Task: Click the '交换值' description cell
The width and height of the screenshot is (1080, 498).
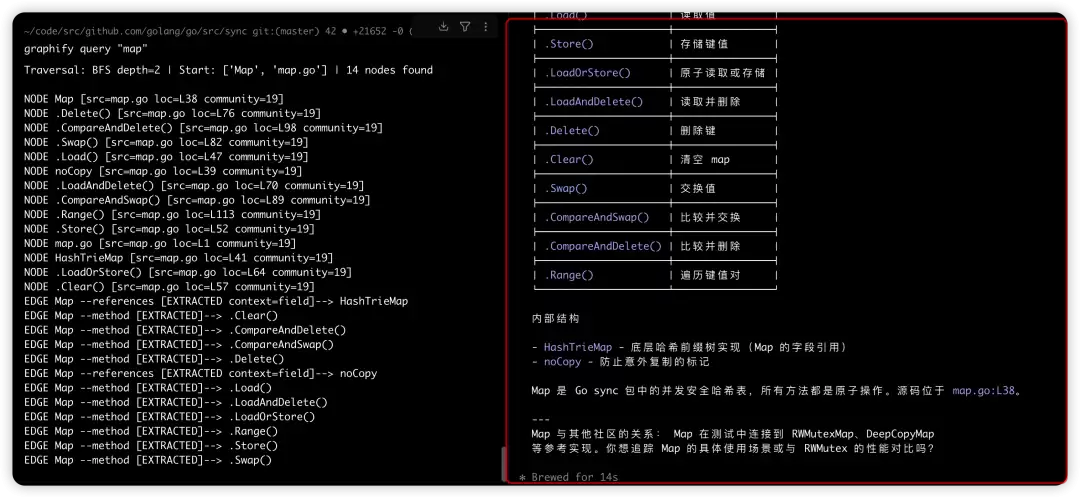Action: 698,189
